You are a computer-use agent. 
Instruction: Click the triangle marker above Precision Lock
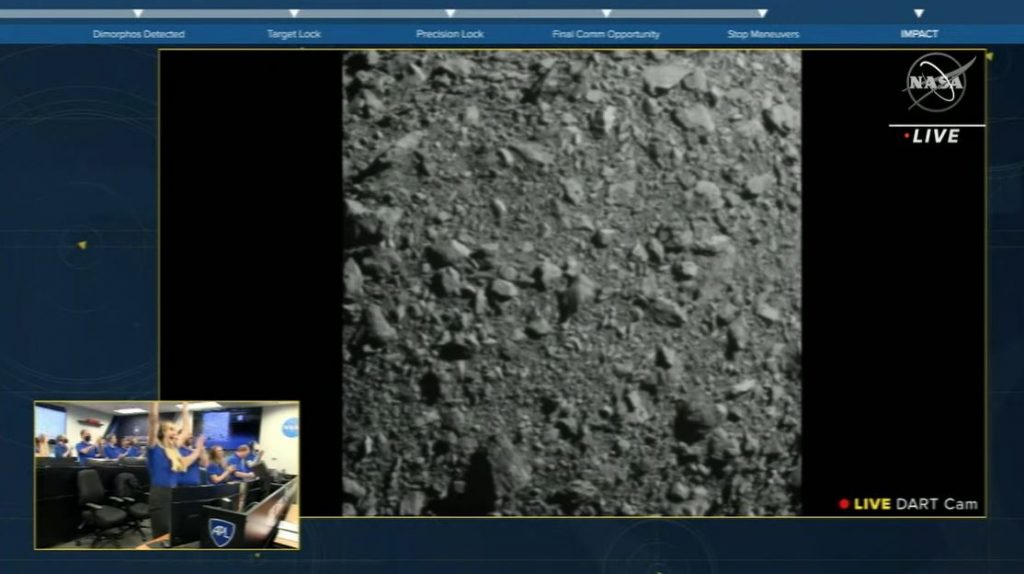tap(450, 14)
